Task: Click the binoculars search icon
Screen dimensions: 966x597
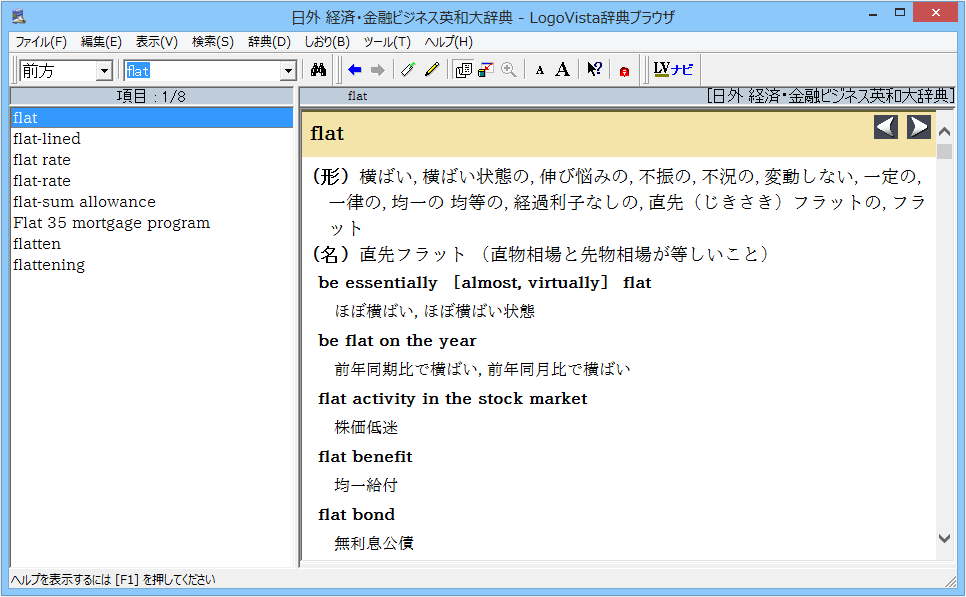Action: [x=318, y=70]
